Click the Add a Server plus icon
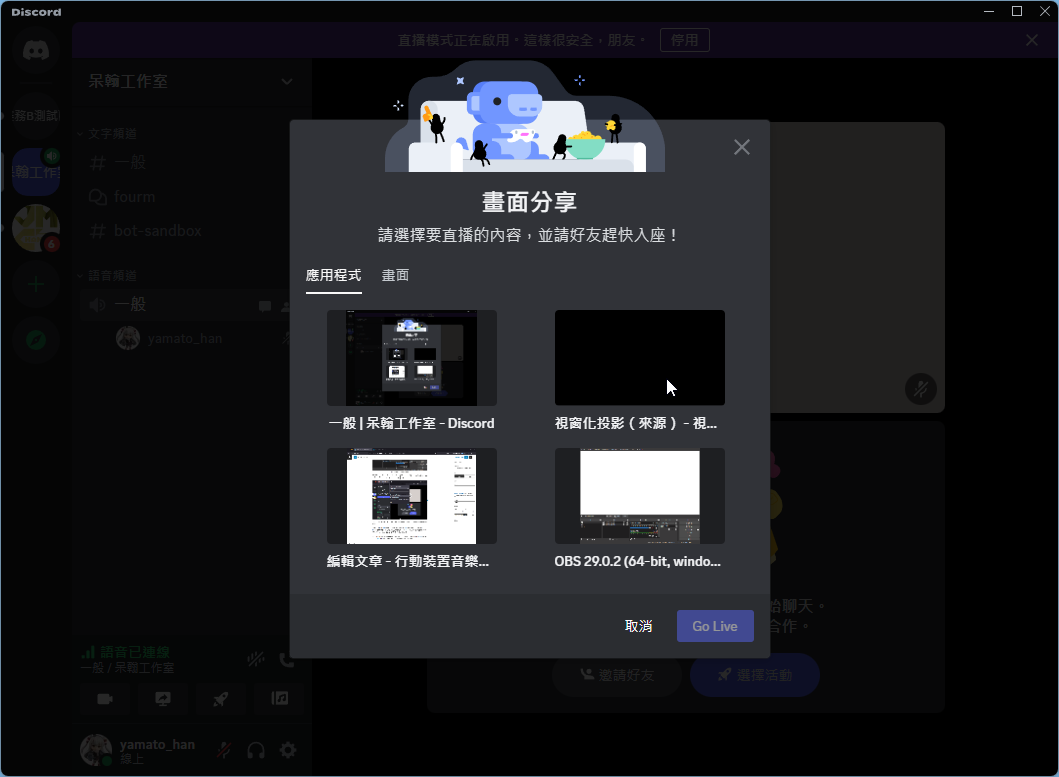 [x=36, y=284]
